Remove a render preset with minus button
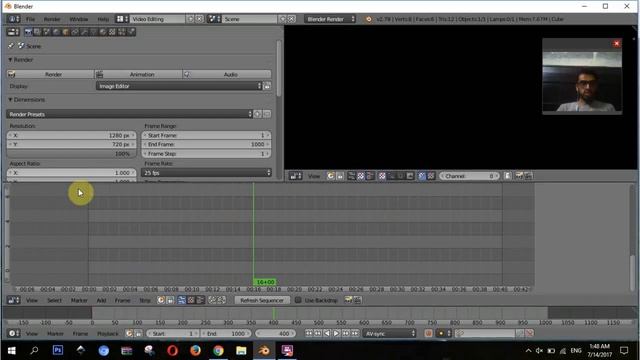640x360 pixels. (x=267, y=114)
